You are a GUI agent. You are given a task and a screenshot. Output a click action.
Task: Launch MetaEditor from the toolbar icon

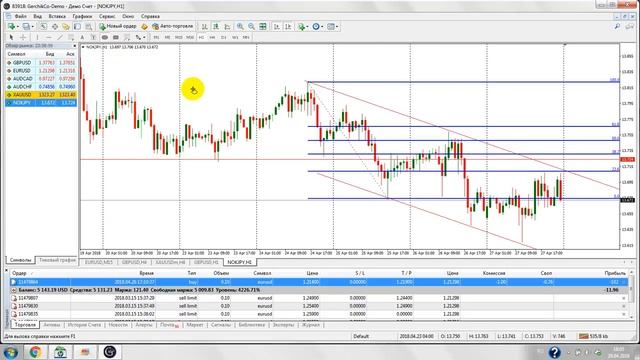pos(144,27)
